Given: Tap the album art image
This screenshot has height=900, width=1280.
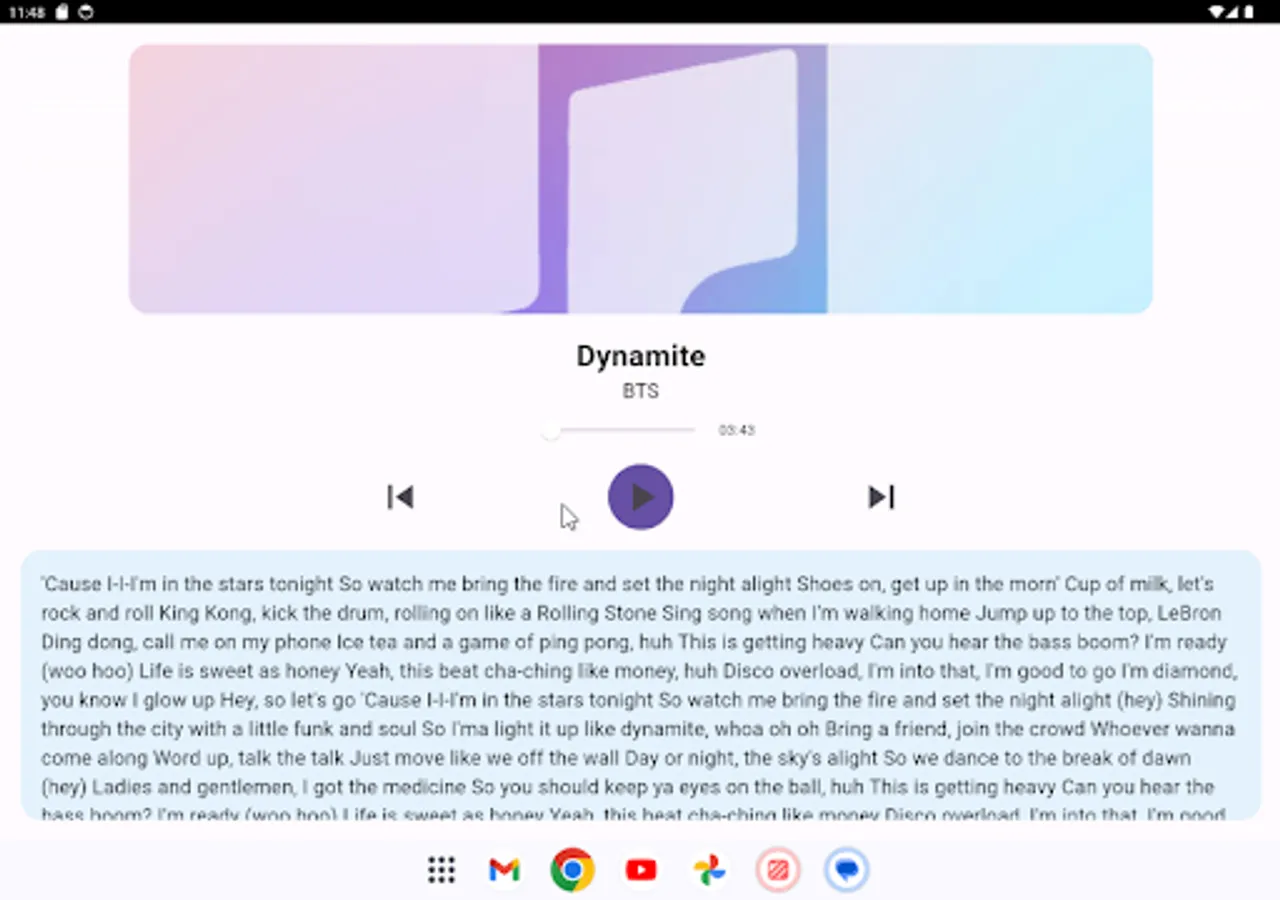Looking at the screenshot, I should tap(640, 177).
